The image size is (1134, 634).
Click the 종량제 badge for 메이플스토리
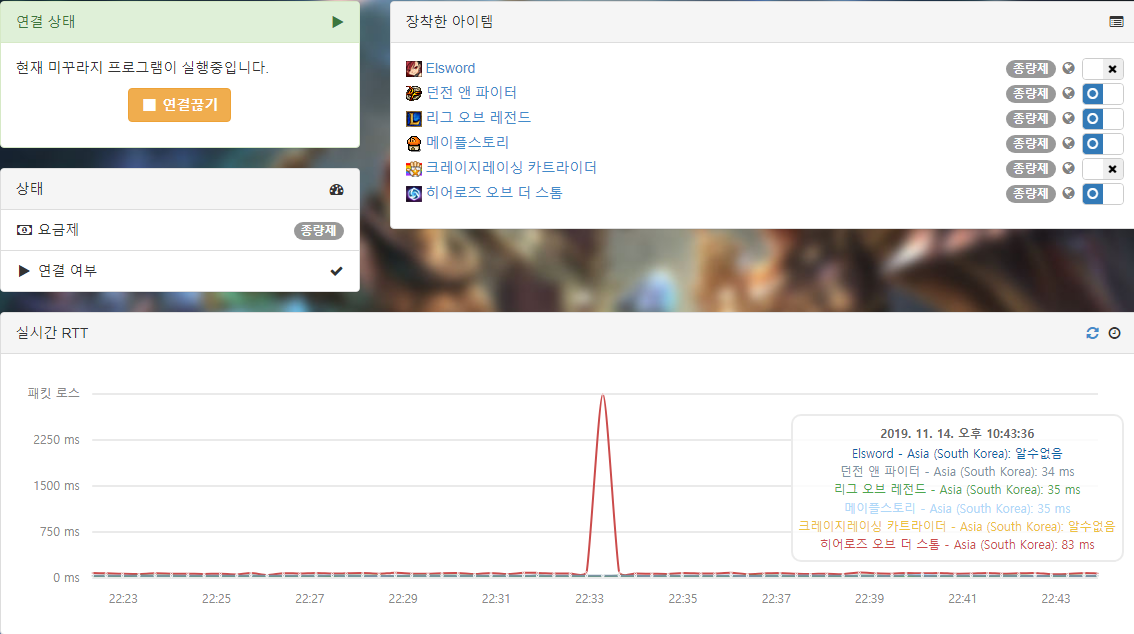[1031, 143]
